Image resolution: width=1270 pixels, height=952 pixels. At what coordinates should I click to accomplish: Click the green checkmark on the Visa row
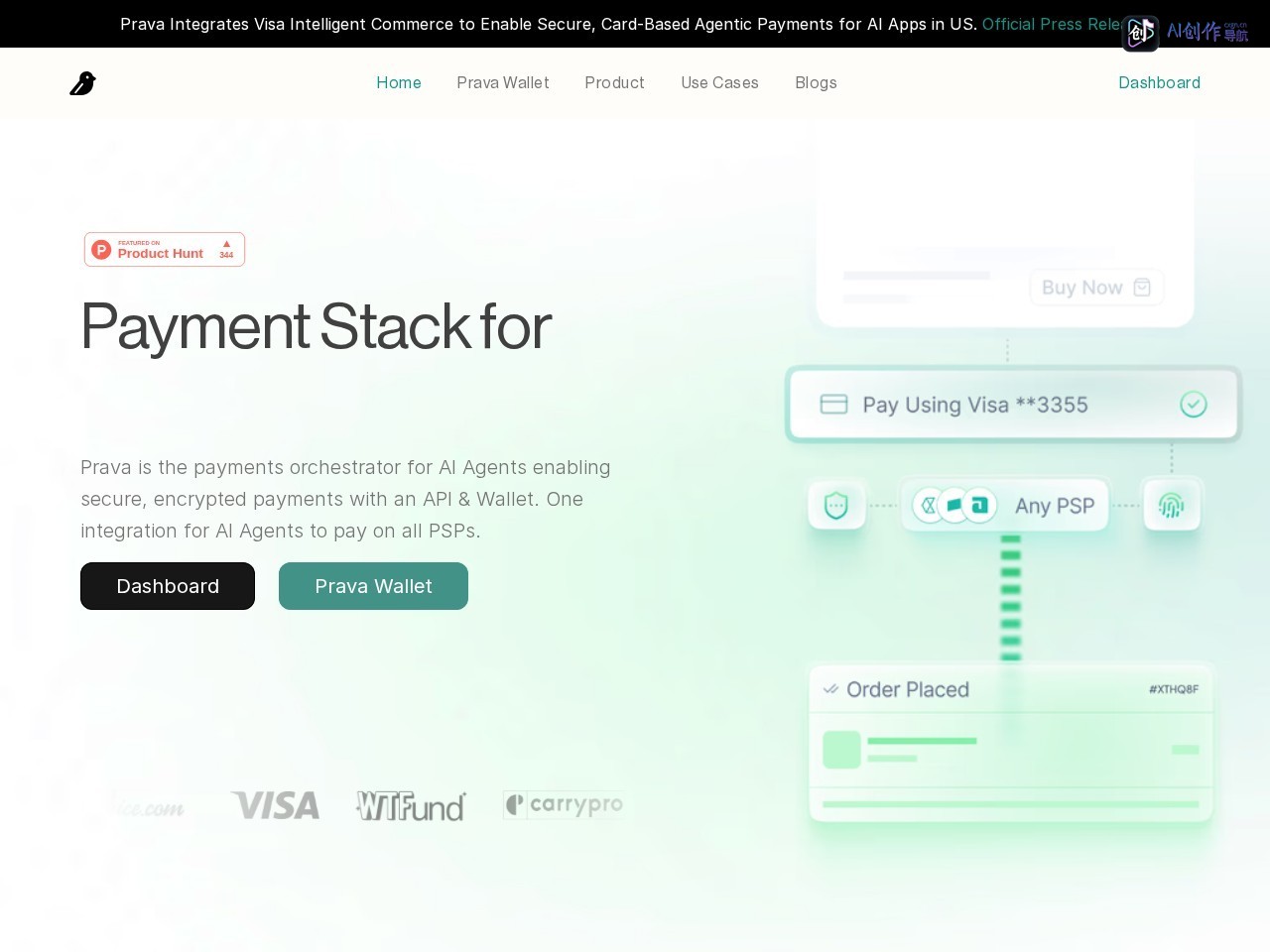1194,405
